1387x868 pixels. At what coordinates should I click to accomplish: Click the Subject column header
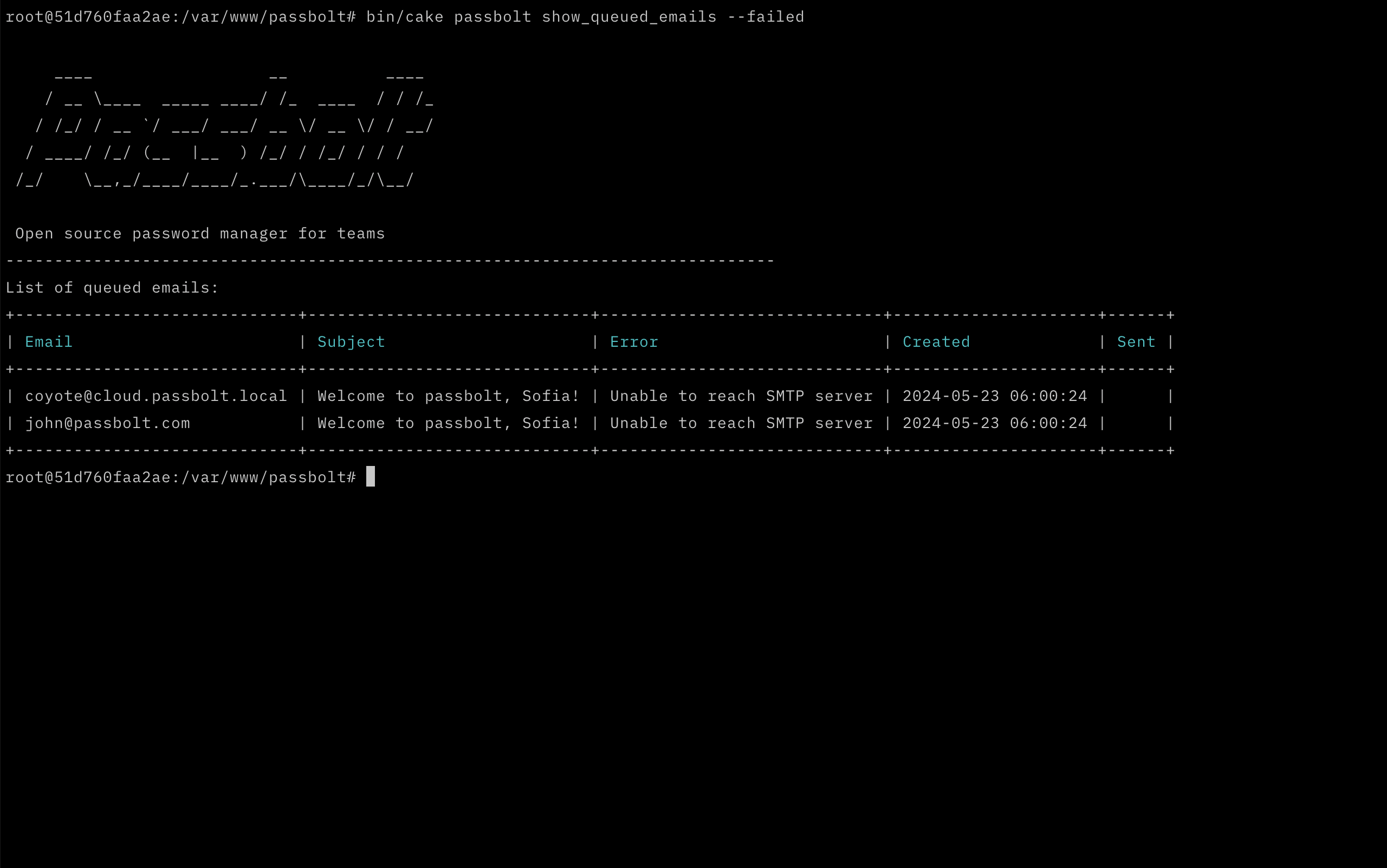coord(351,341)
